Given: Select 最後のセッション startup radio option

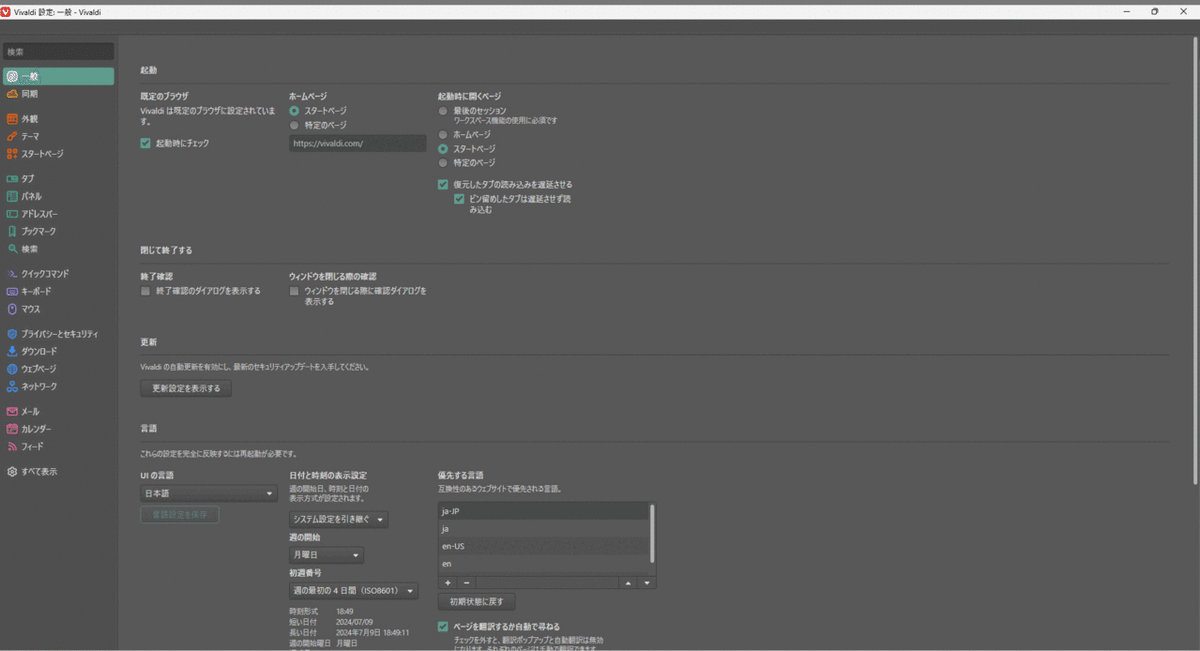Looking at the screenshot, I should (x=443, y=110).
